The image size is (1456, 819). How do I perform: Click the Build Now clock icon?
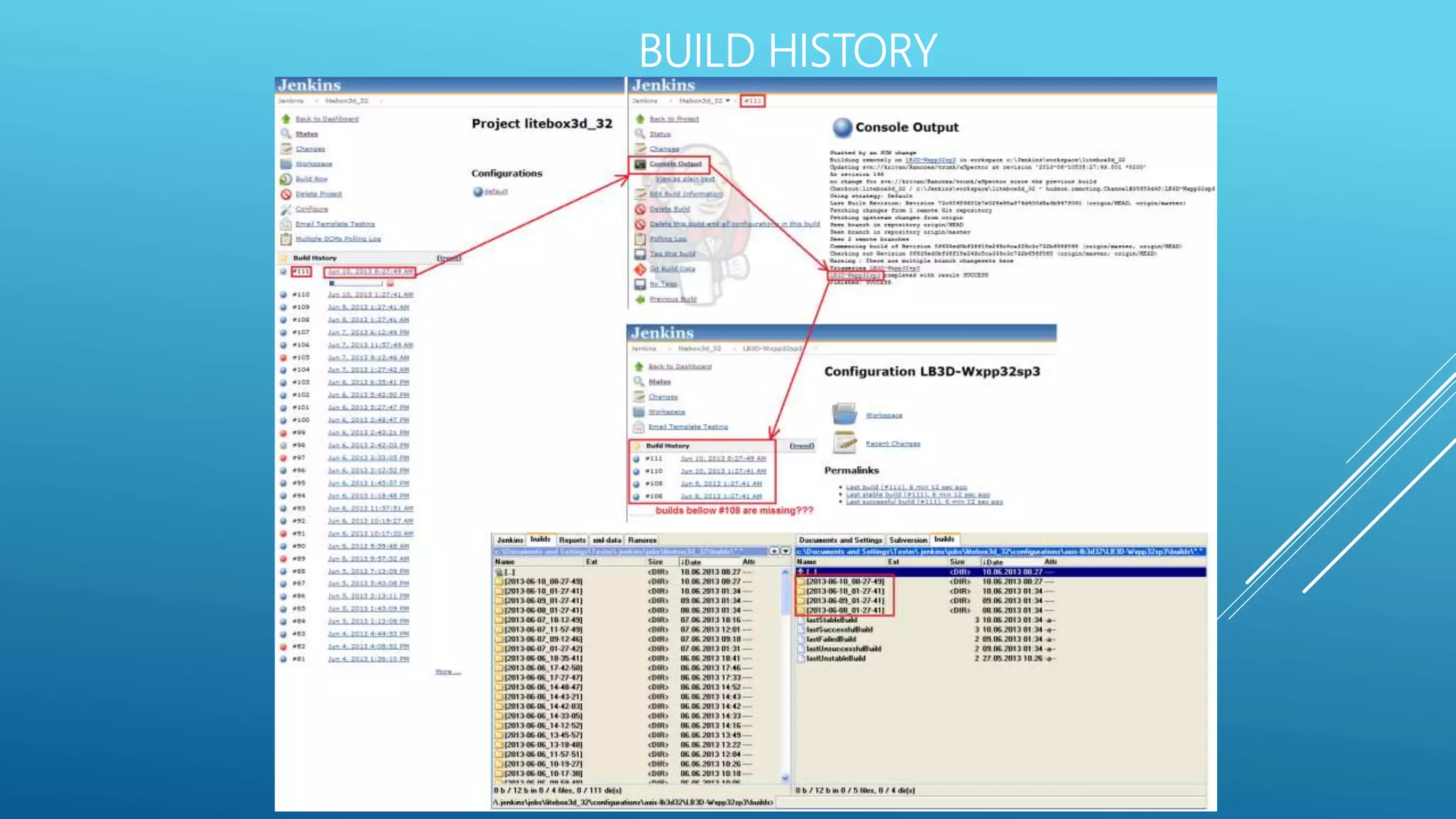286,179
